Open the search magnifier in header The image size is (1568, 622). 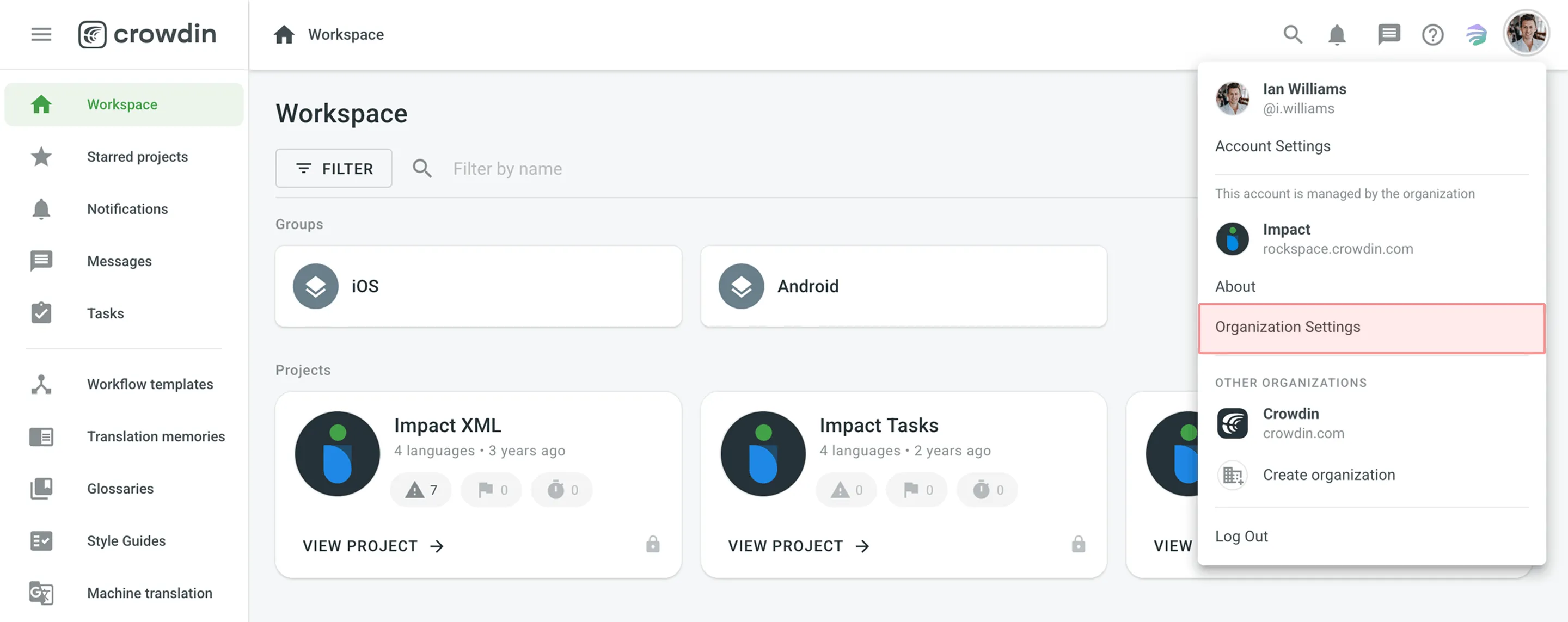pos(1293,35)
